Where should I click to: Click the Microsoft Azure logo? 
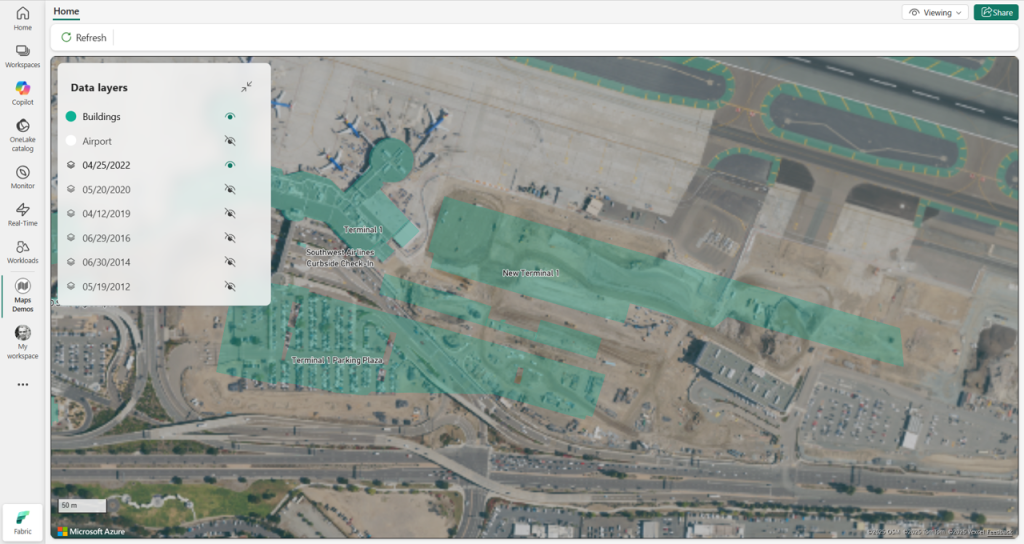click(x=91, y=532)
